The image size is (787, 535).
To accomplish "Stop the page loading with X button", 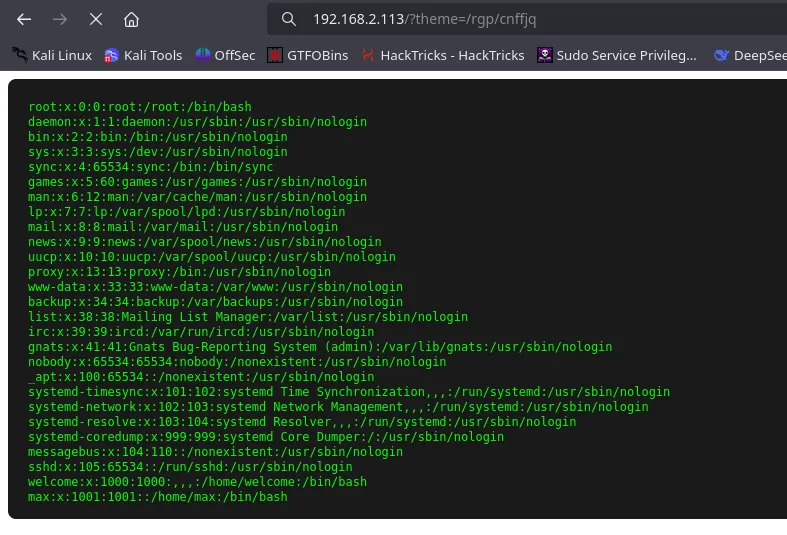I will click(x=95, y=19).
